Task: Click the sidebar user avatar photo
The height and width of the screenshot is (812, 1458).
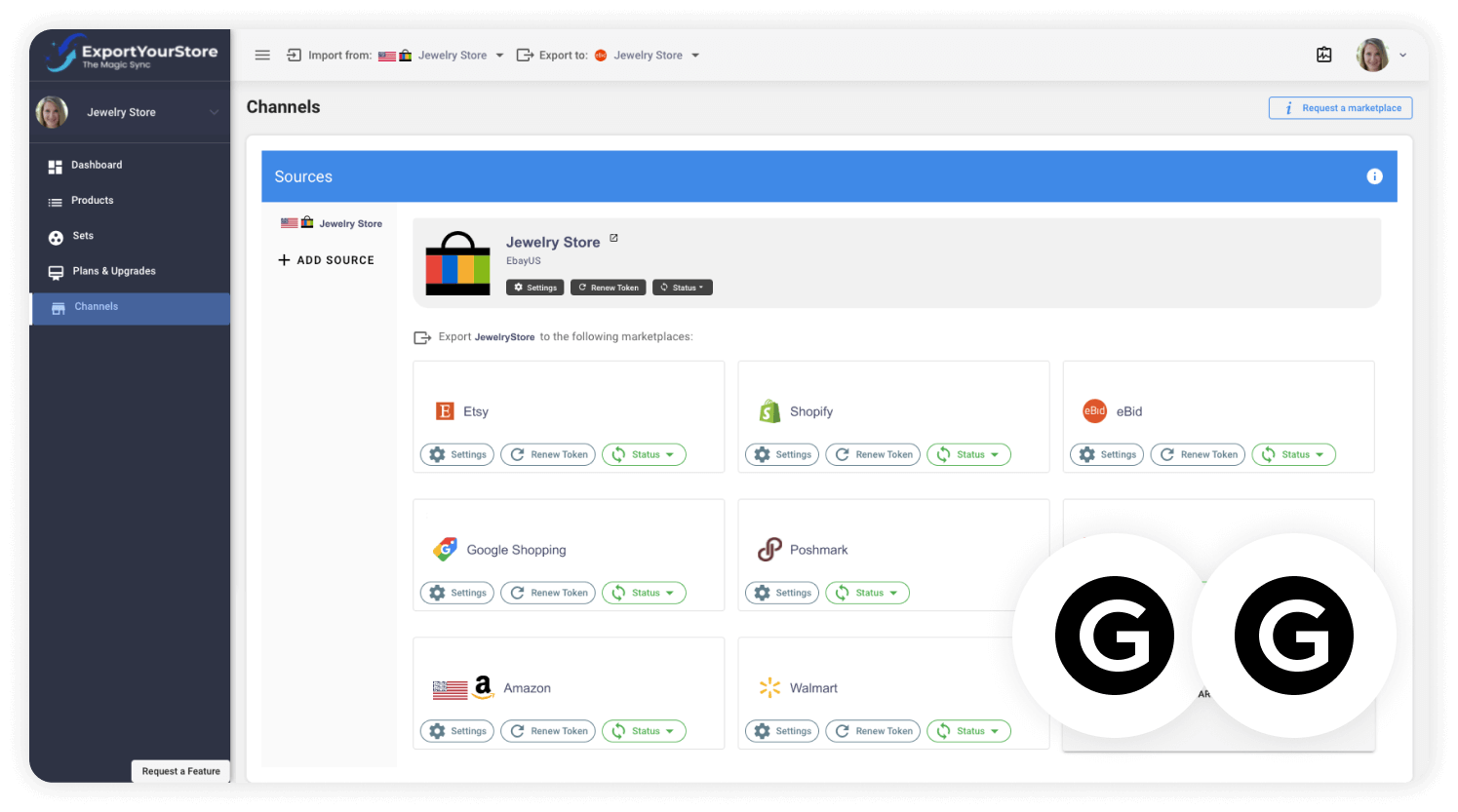Action: point(52,112)
